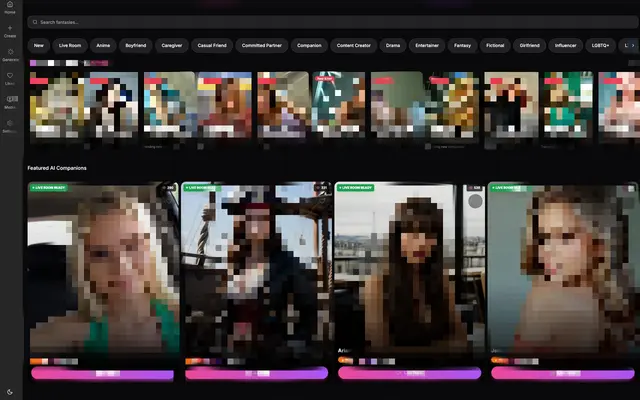Select the LGBTQ+ category chip
640x400 pixels.
coord(600,45)
